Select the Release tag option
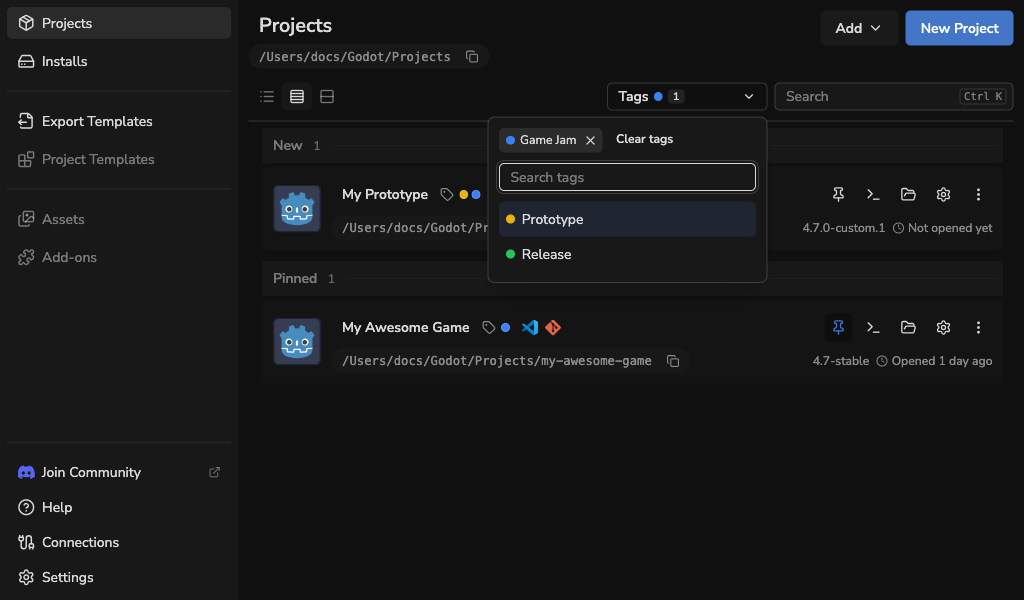Viewport: 1024px width, 600px height. click(627, 254)
